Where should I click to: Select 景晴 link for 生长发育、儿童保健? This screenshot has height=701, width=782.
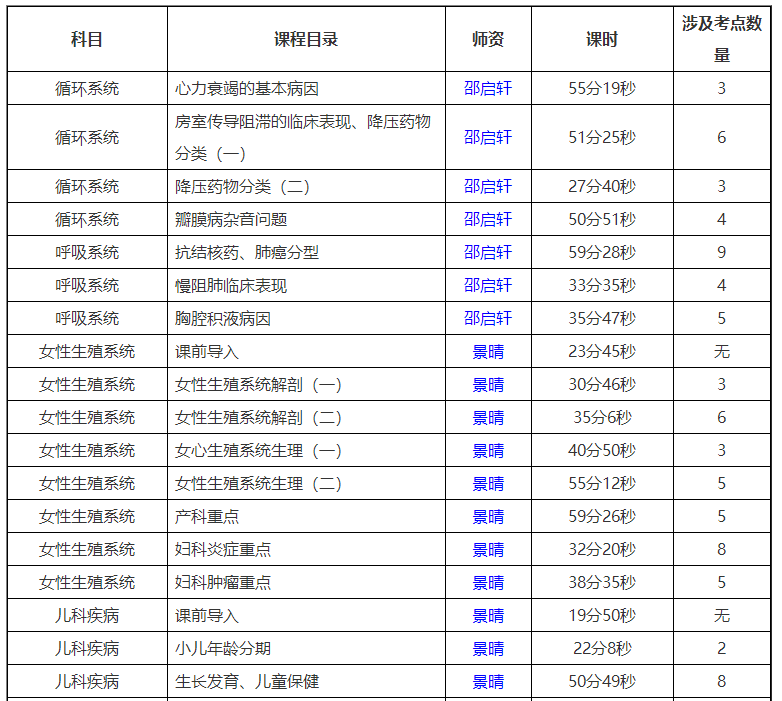pos(488,682)
